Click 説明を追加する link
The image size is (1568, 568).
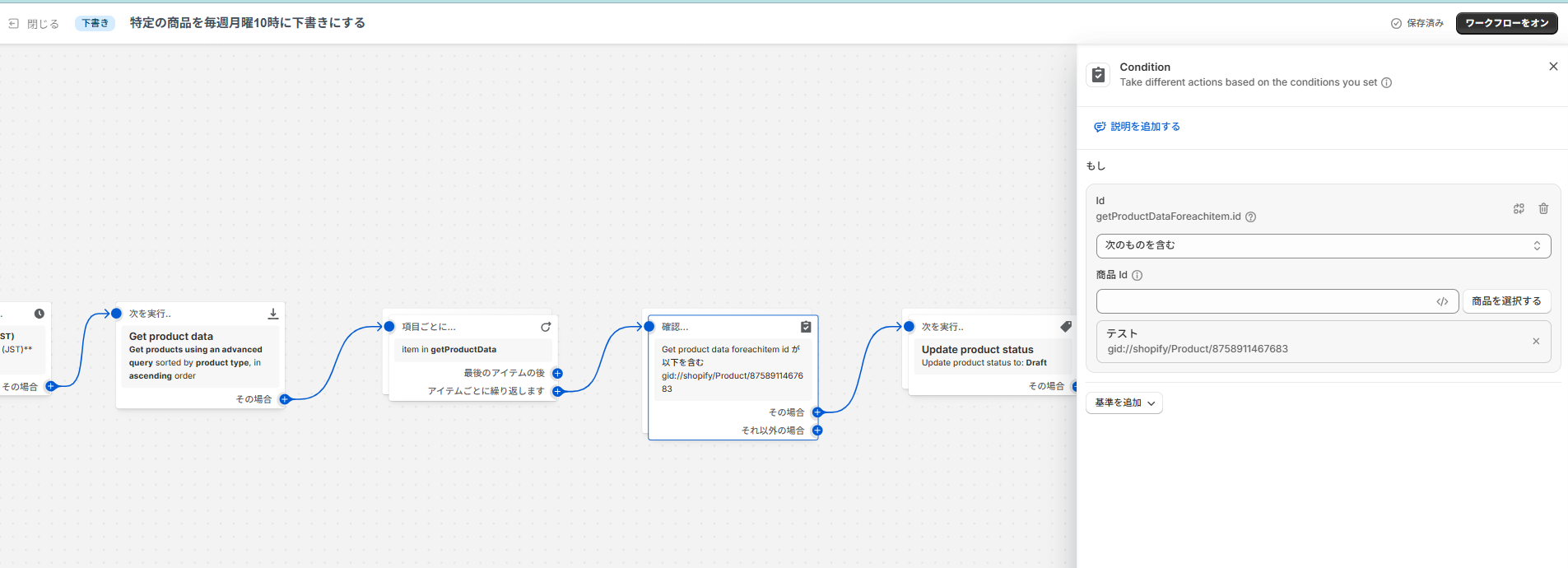(x=1137, y=127)
